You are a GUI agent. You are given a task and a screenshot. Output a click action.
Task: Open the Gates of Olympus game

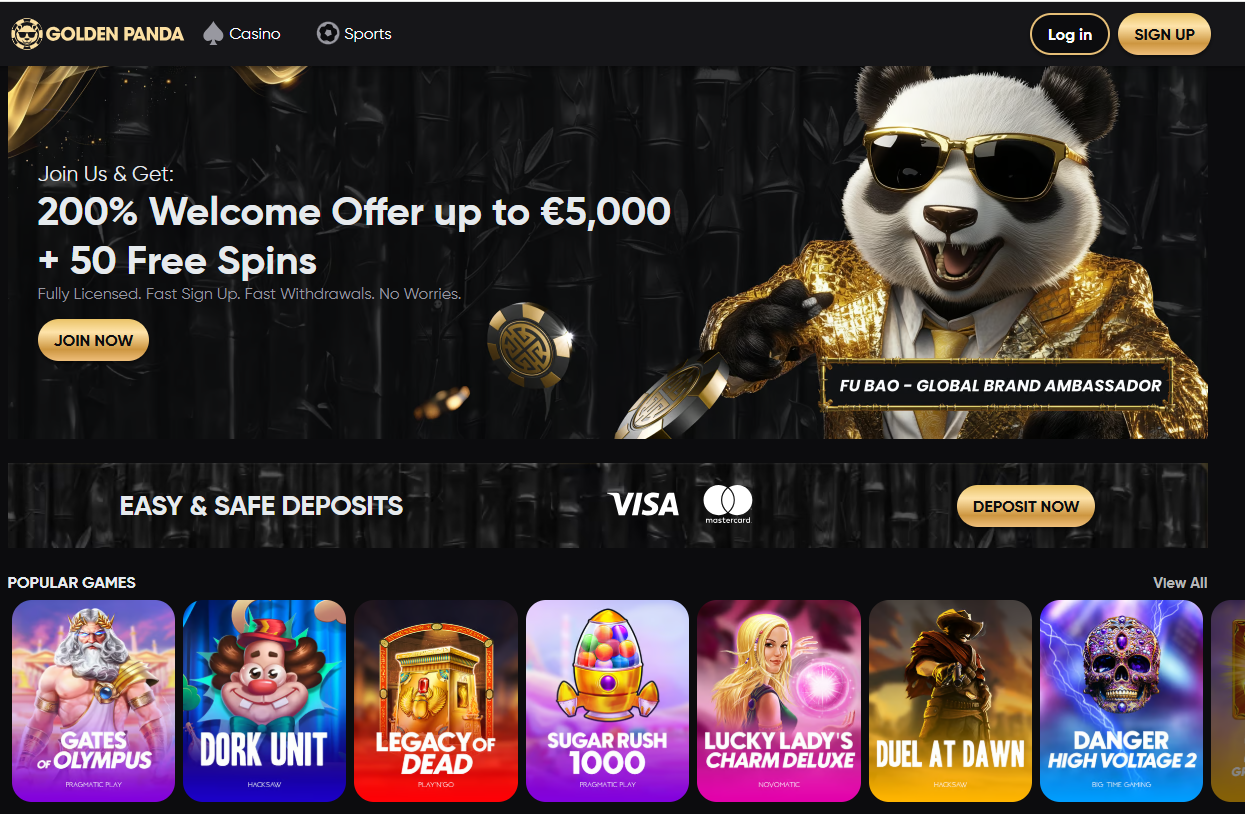point(93,701)
